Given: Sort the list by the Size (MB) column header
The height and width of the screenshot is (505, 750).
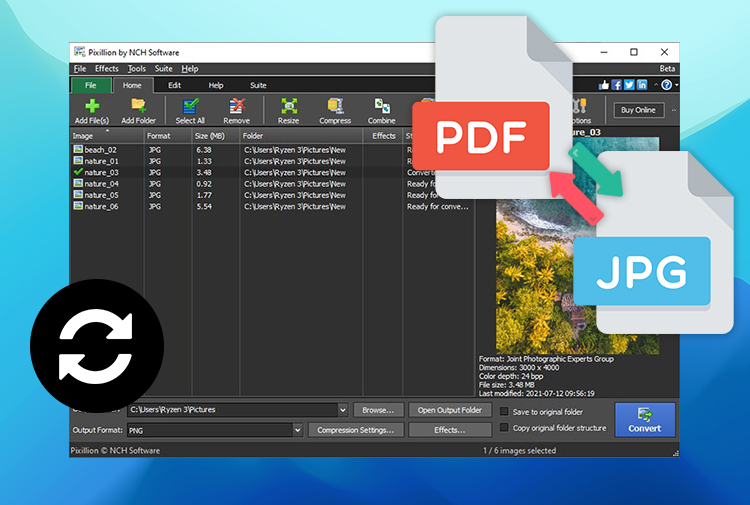Looking at the screenshot, I should pyautogui.click(x=215, y=136).
